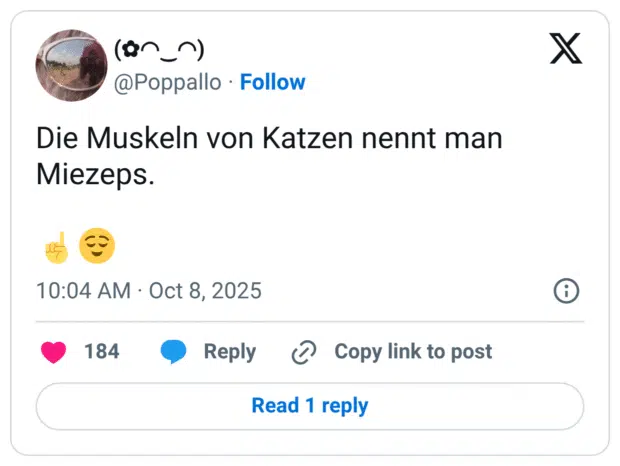This screenshot has width=620, height=466.
Task: Click the blue reply speech bubble icon
Action: click(x=173, y=352)
